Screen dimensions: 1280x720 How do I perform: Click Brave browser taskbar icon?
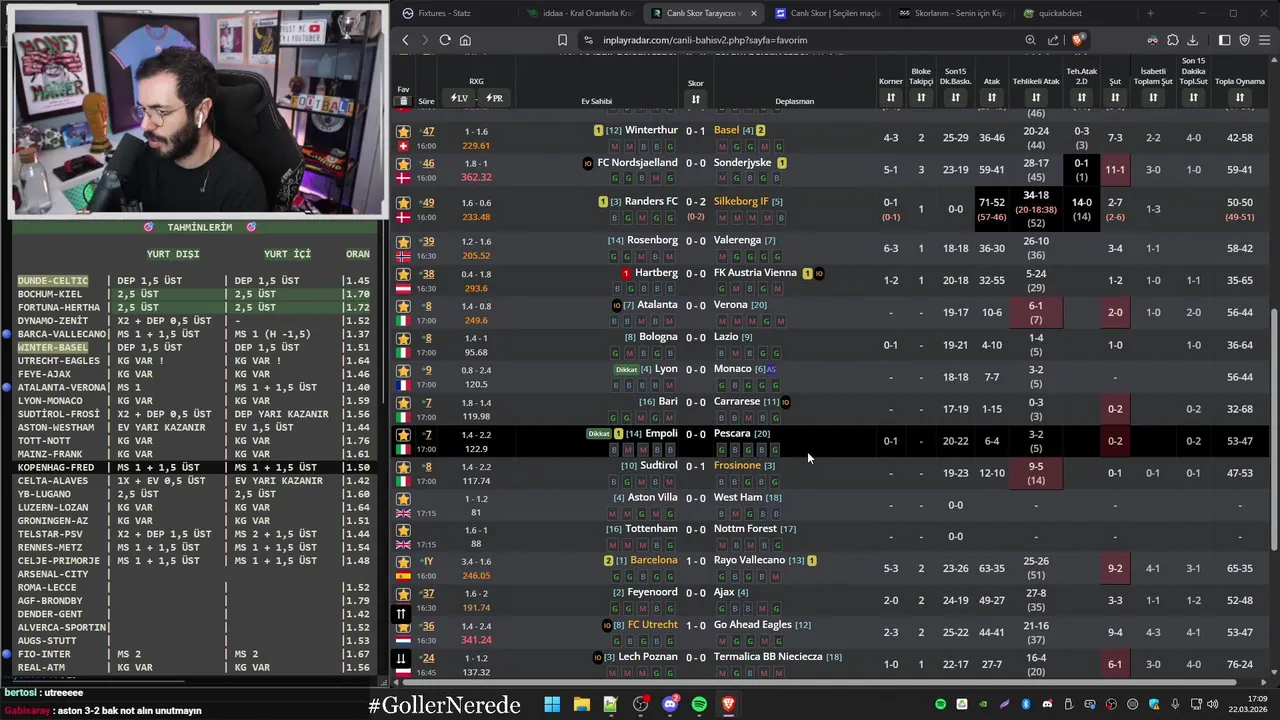click(x=728, y=704)
